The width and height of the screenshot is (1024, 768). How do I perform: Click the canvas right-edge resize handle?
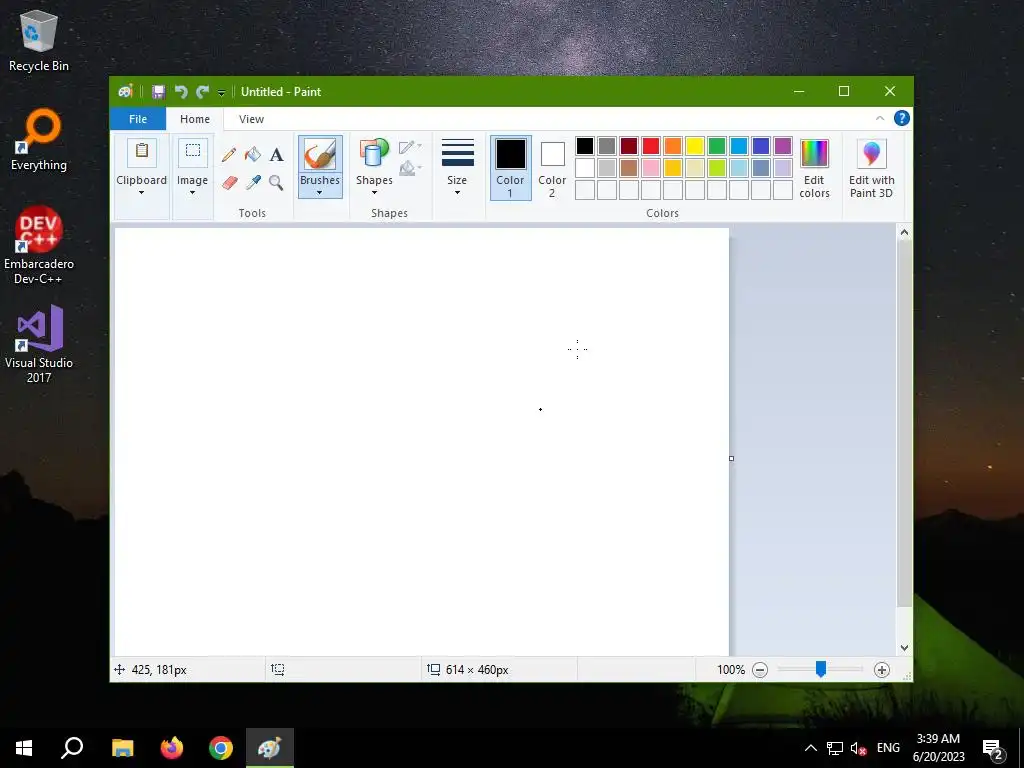[731, 458]
